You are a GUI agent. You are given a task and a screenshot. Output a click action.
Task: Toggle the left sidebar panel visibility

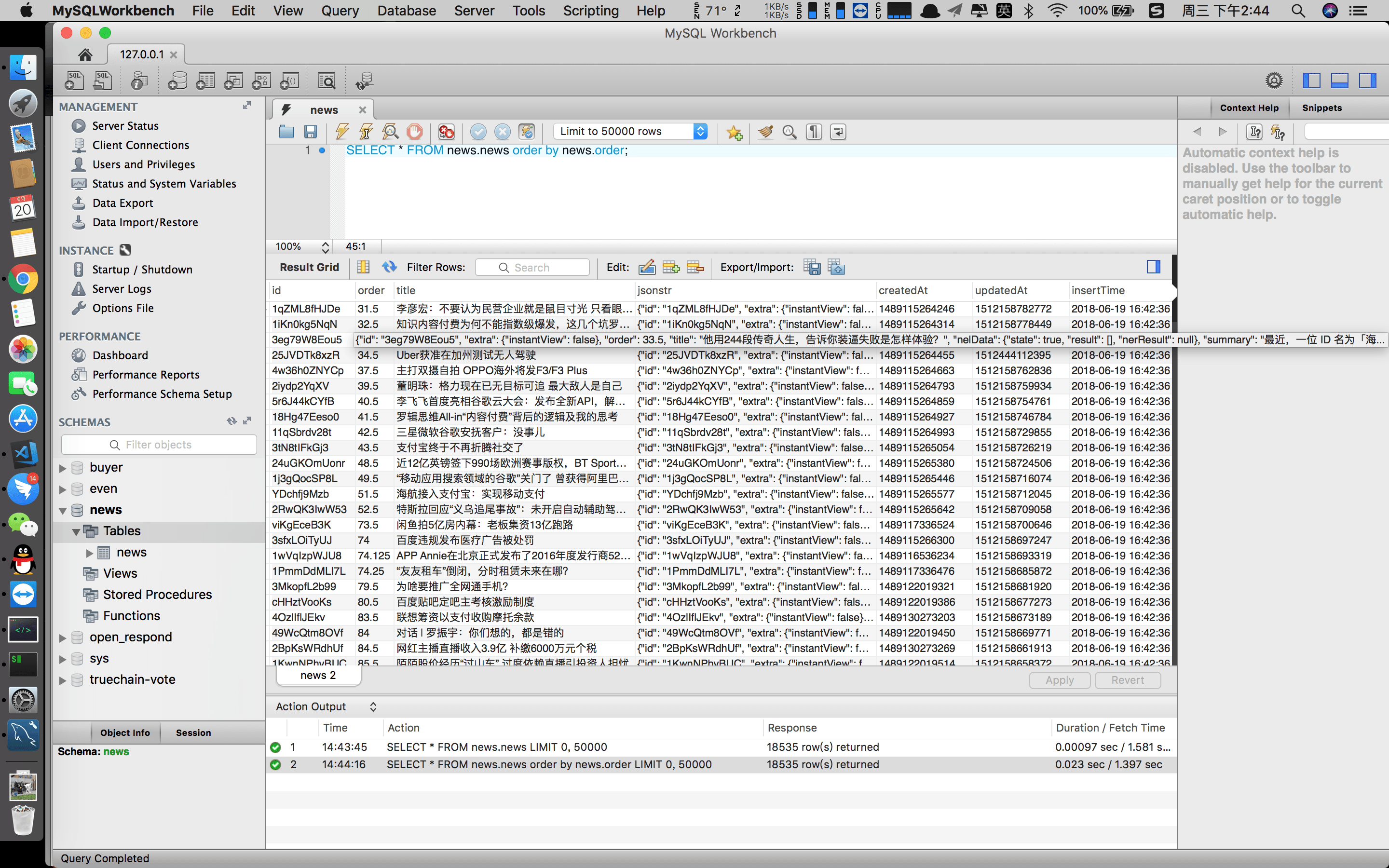1311,81
